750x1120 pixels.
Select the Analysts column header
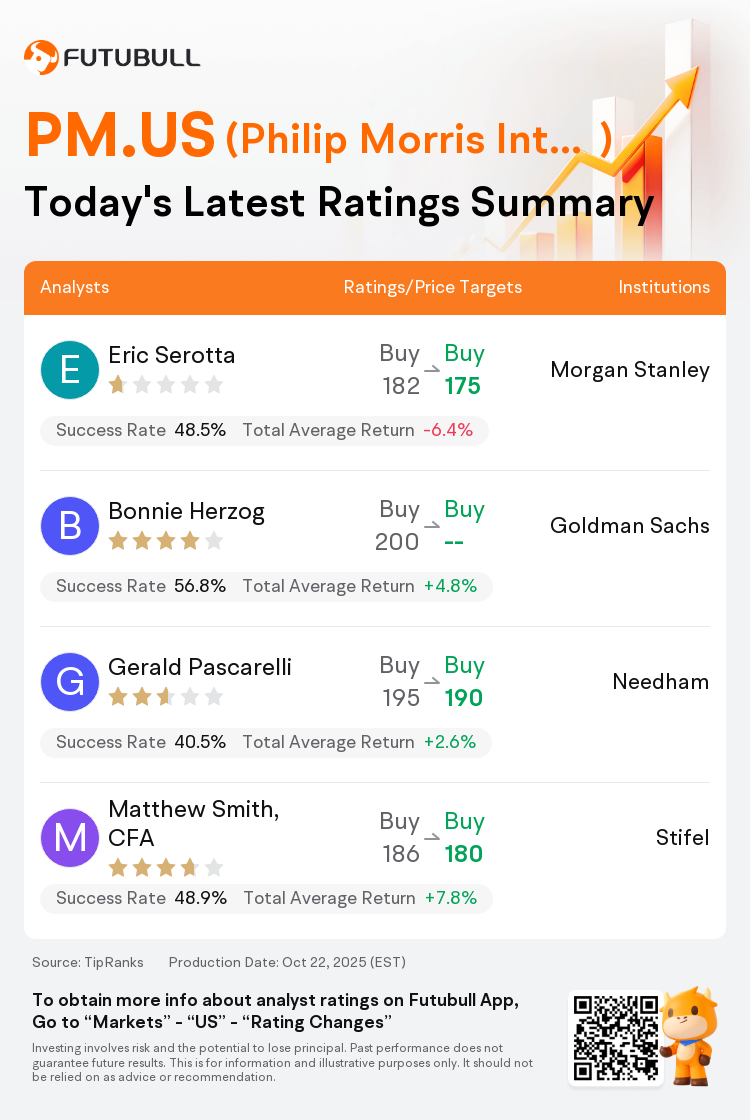pos(75,287)
